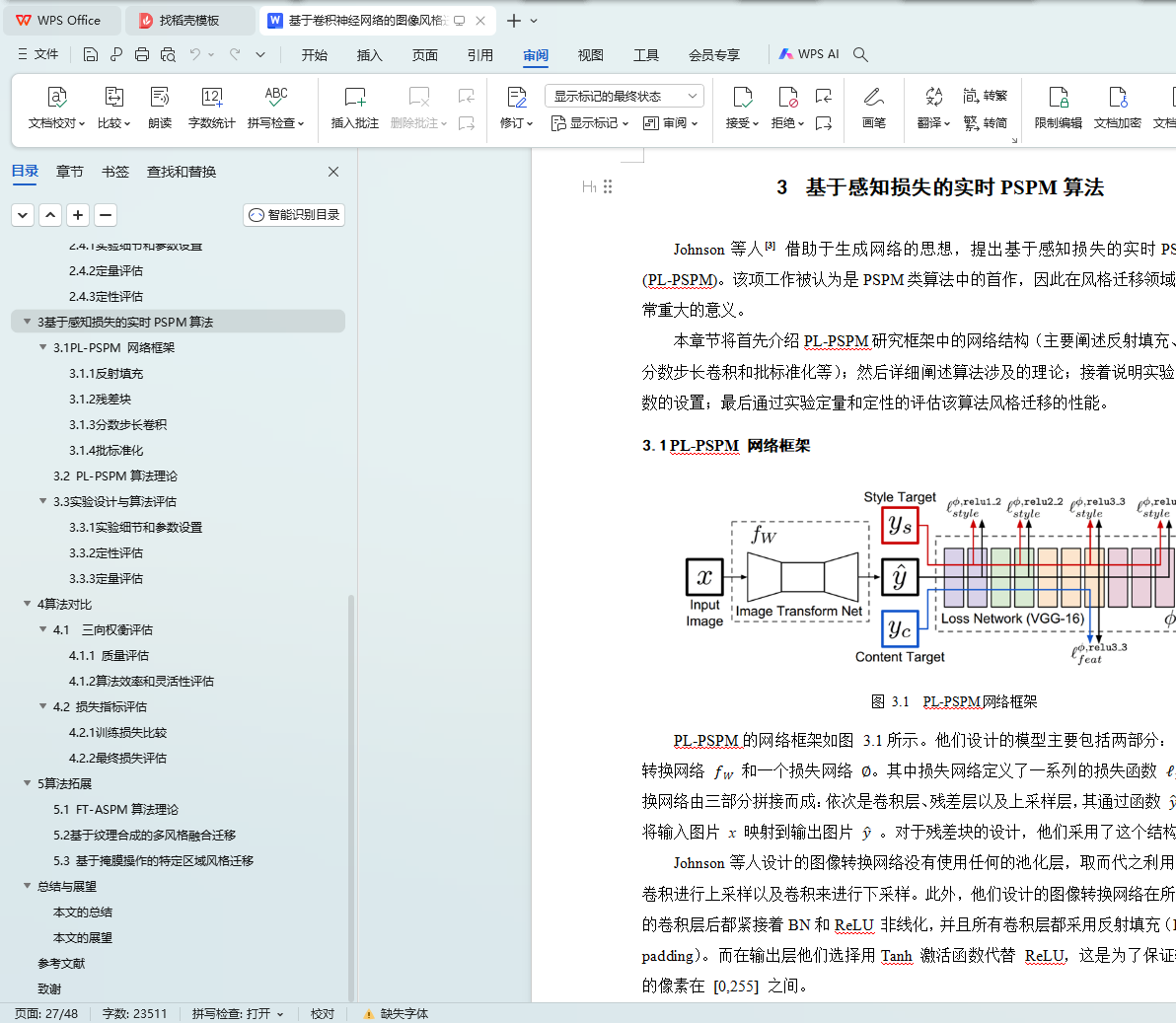Collapse the 总结与展望 tree node
The width and height of the screenshot is (1176, 1023).
(x=27, y=886)
